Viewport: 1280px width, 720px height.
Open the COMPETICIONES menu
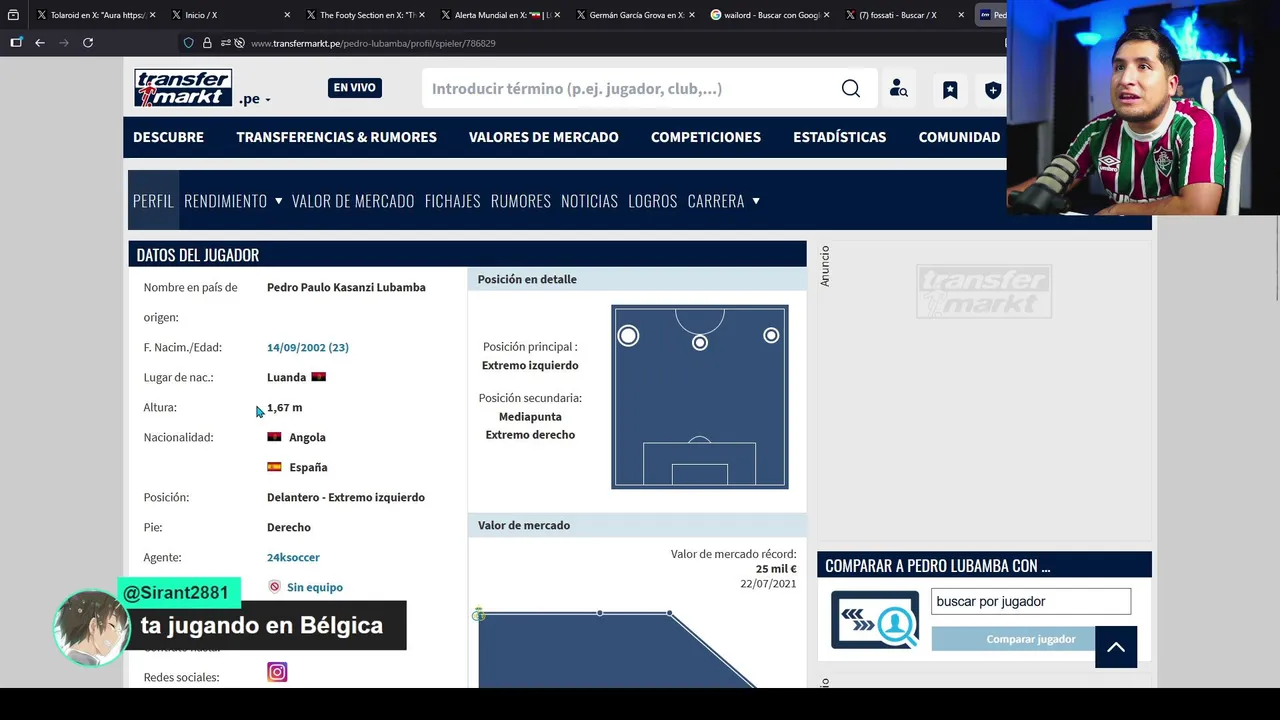tap(706, 137)
